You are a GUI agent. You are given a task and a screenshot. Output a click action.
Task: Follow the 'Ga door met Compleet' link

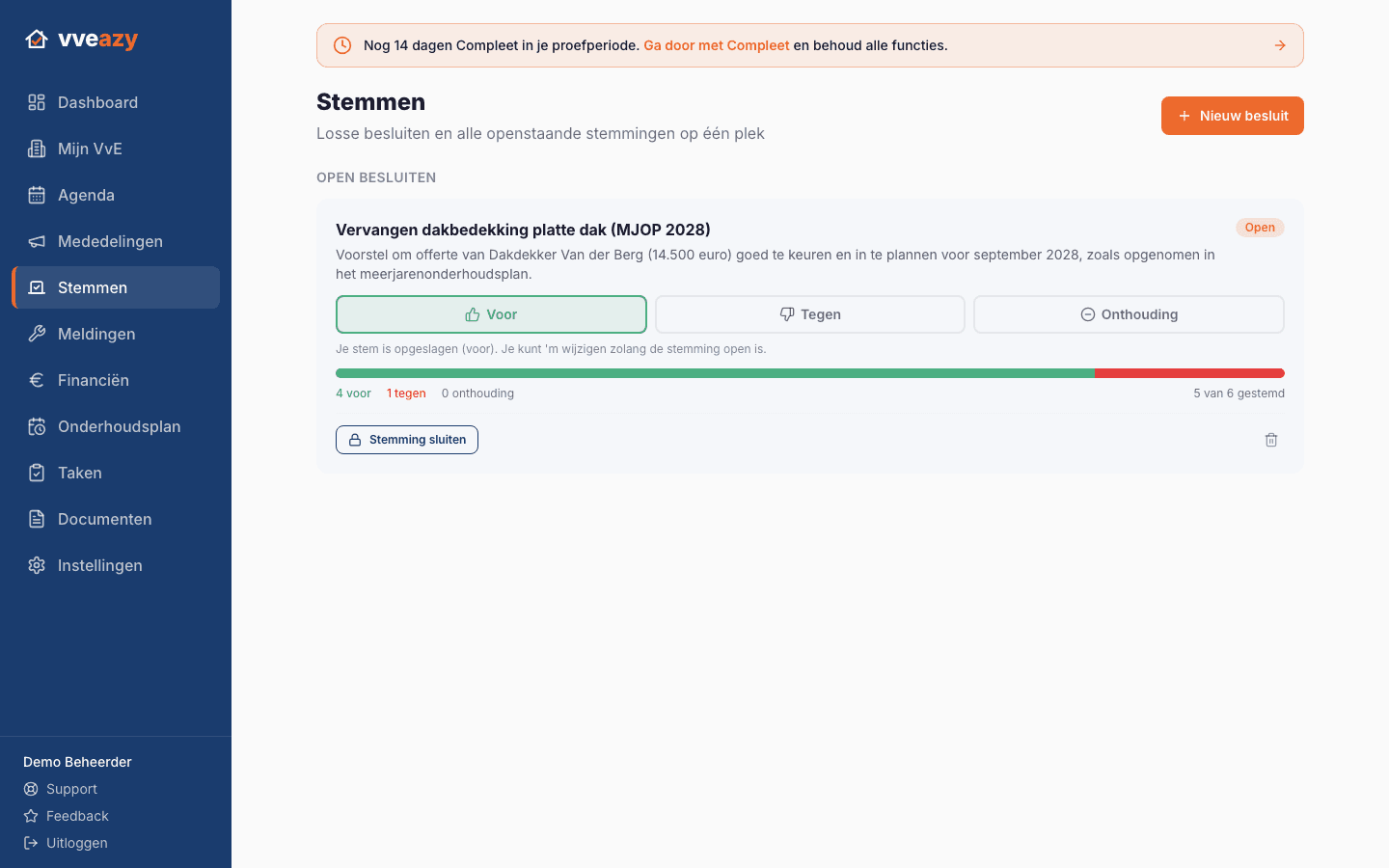tap(717, 45)
